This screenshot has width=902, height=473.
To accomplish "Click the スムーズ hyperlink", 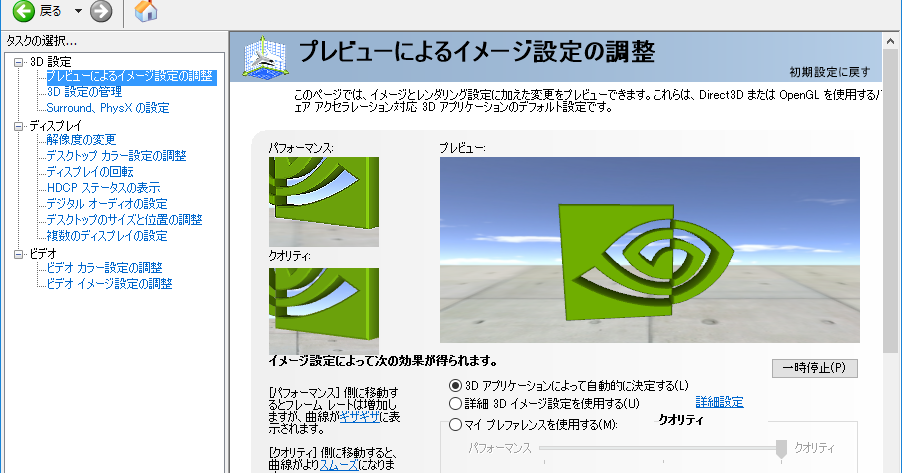I will click(x=339, y=465).
